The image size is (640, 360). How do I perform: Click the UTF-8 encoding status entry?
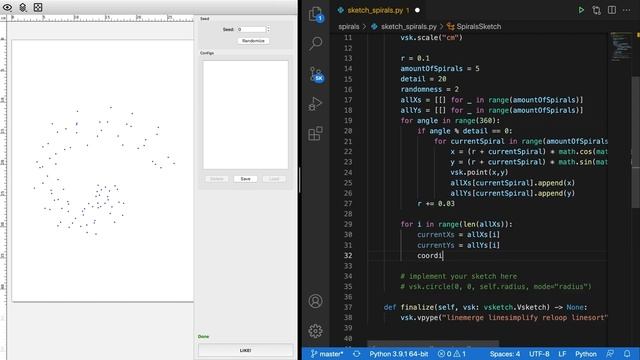coord(539,354)
